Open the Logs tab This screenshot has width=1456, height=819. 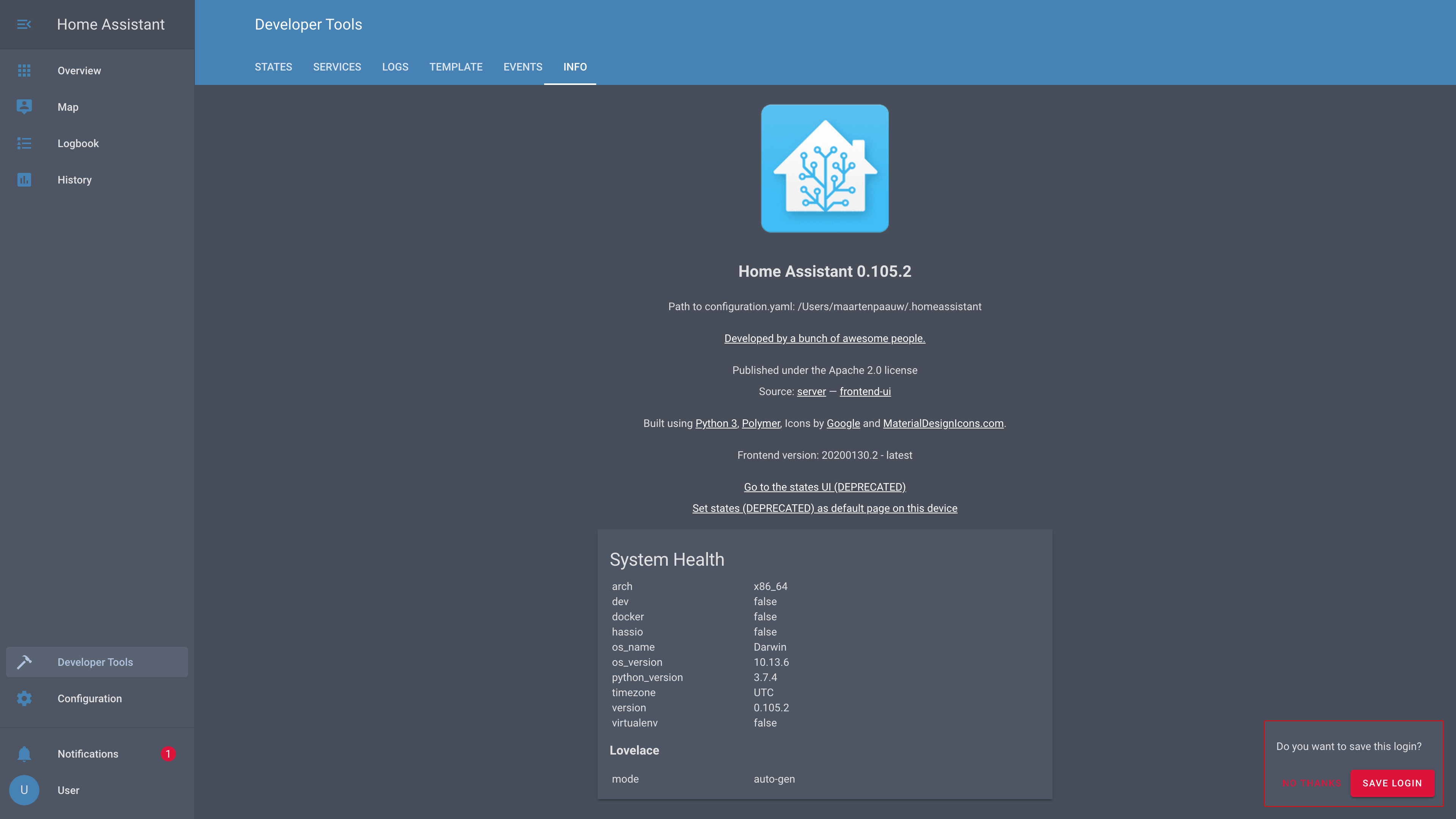[x=394, y=67]
